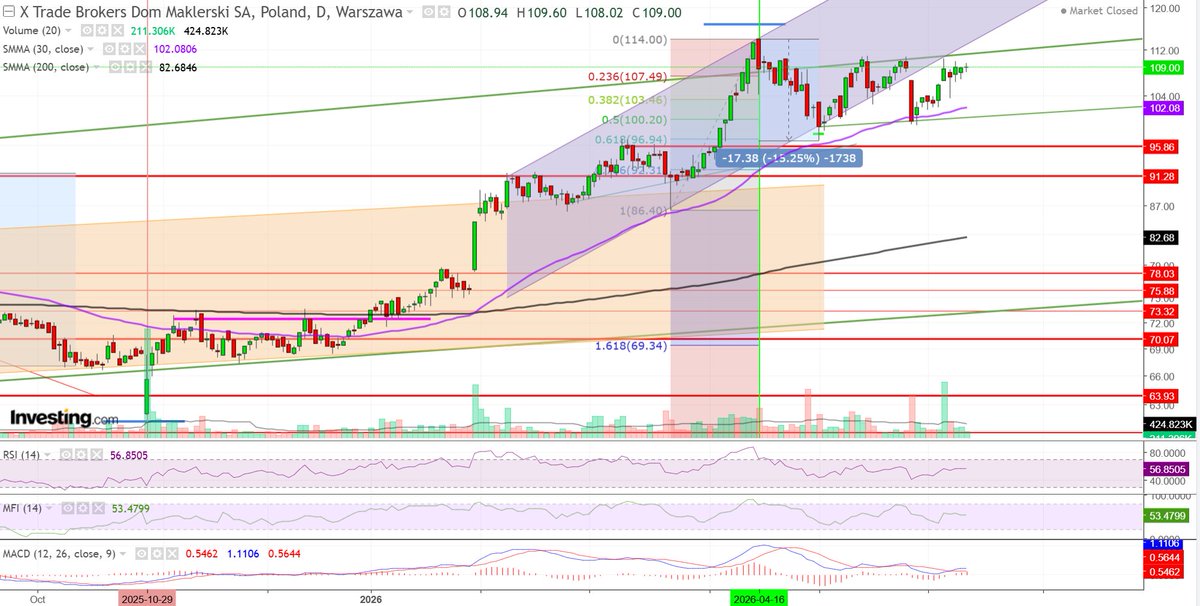
Task: Hide the main price series with eye icon
Action: (430, 12)
